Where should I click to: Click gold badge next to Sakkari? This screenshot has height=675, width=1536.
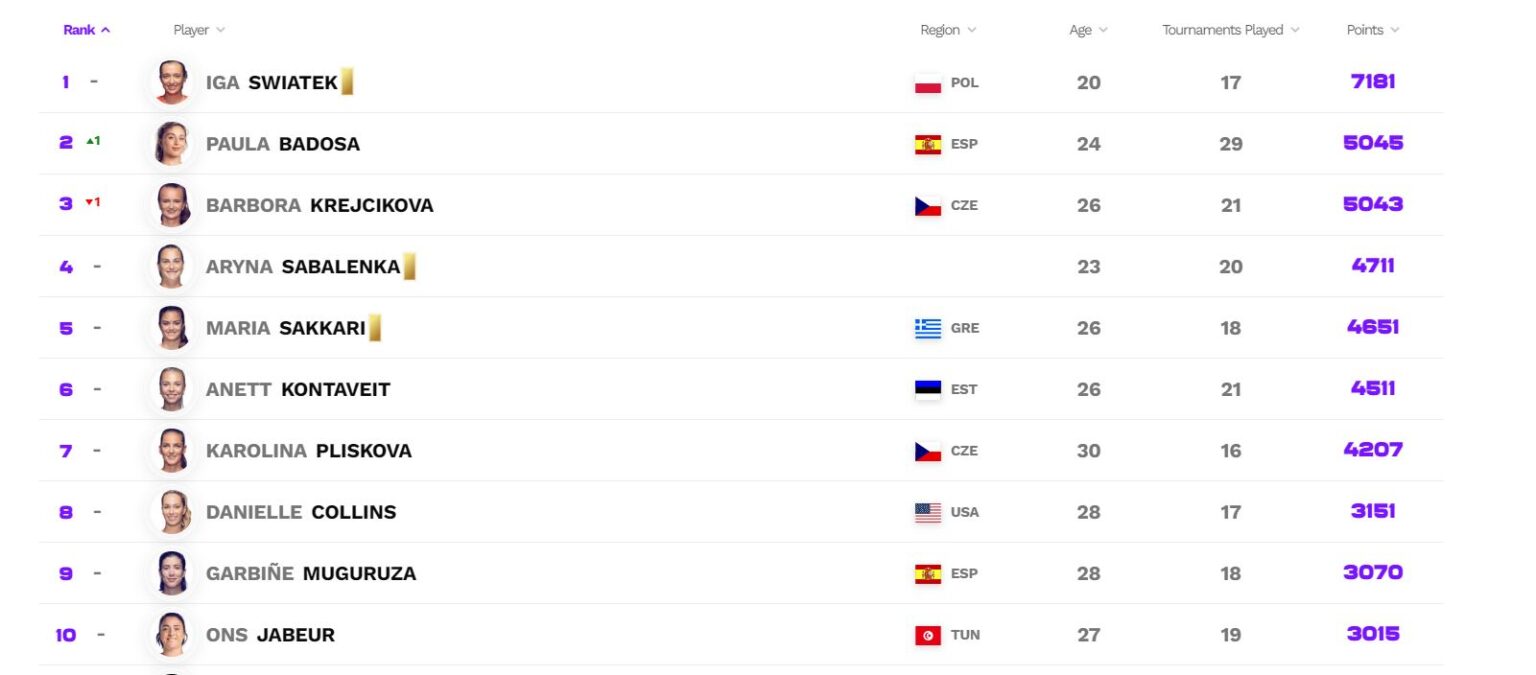pyautogui.click(x=374, y=328)
